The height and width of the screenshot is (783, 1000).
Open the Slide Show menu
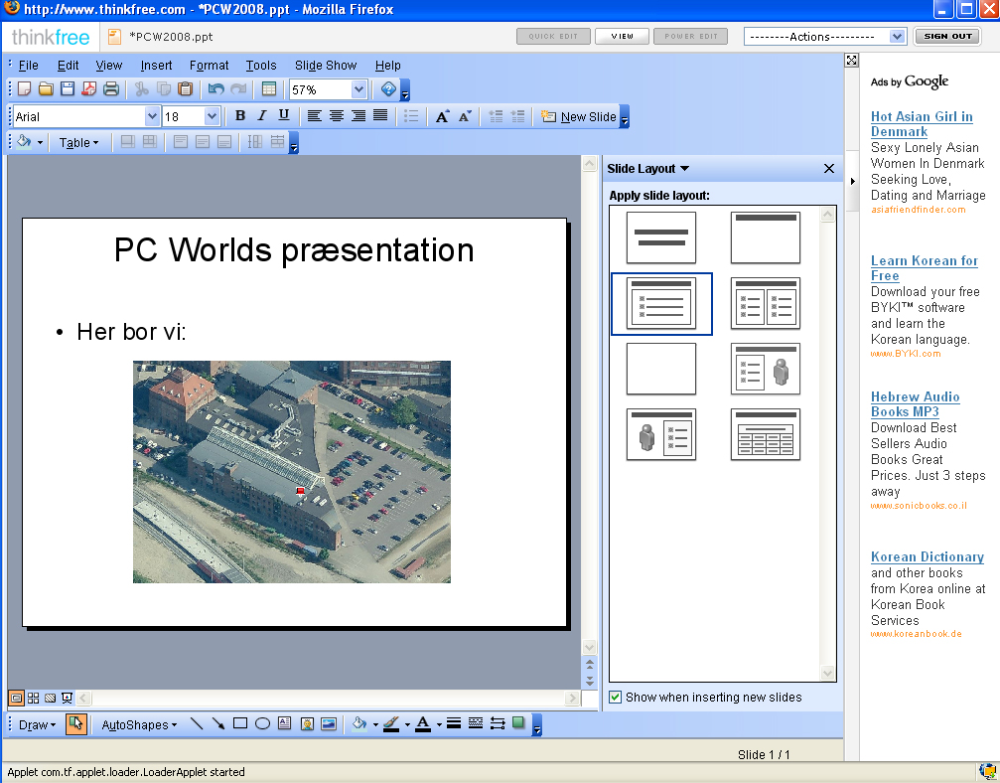point(325,65)
